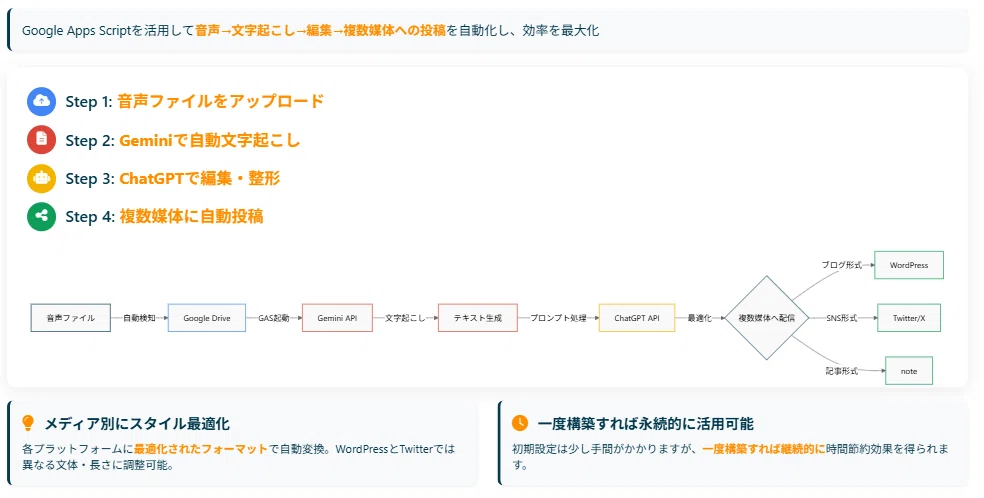Click Step 1 text 音声ファイルをアップロード

[220, 102]
